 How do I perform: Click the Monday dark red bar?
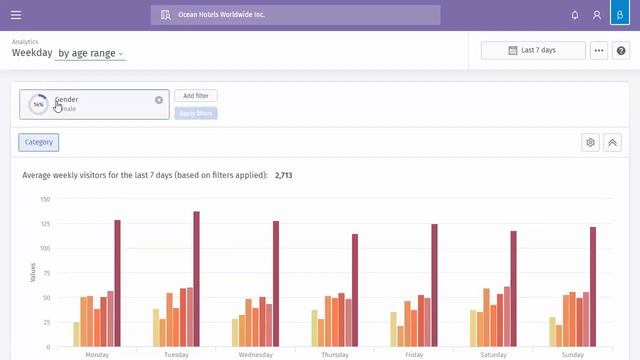point(118,283)
